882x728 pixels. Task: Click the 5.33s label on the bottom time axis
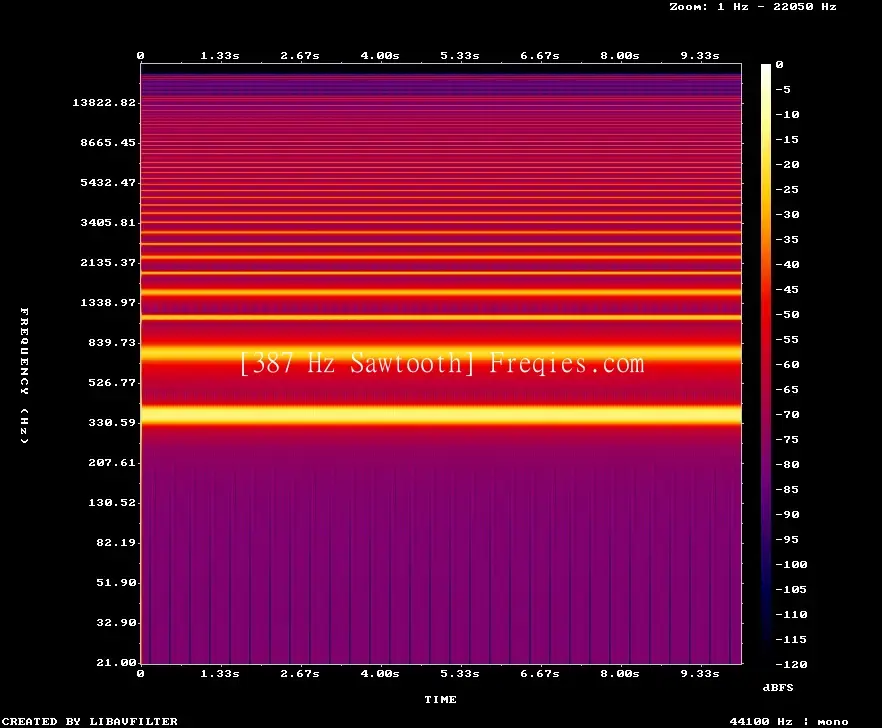pyautogui.click(x=460, y=673)
